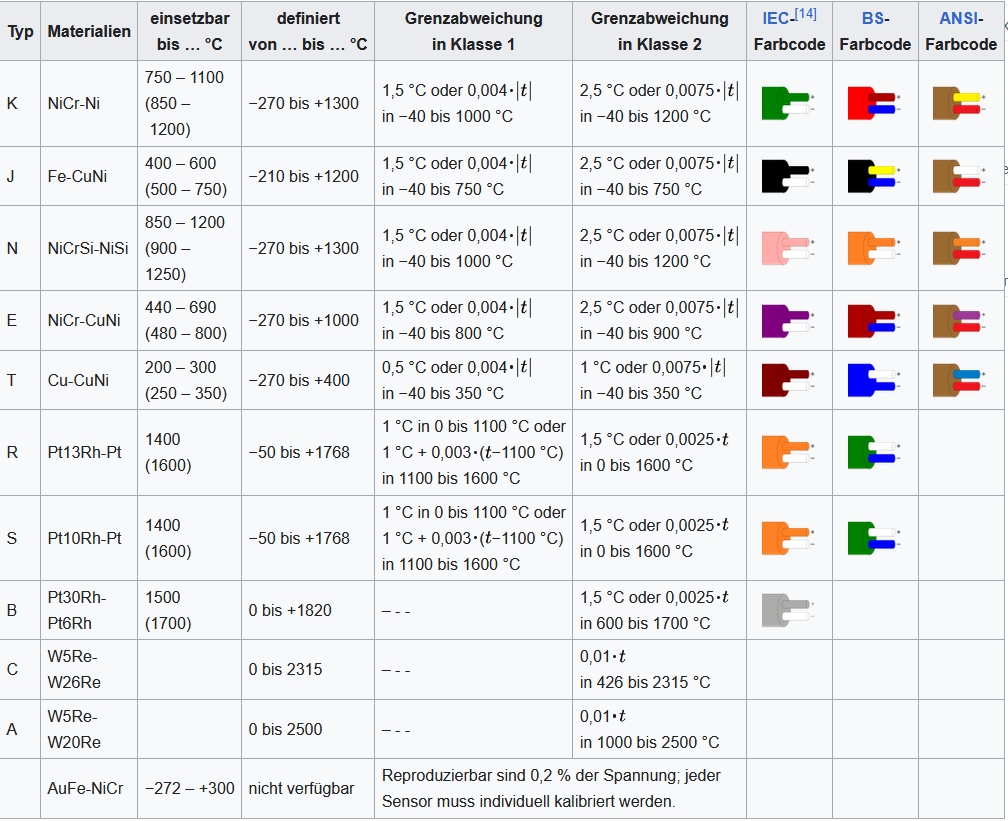Click the 'W5Re-W26Re' material cell

pos(89,669)
